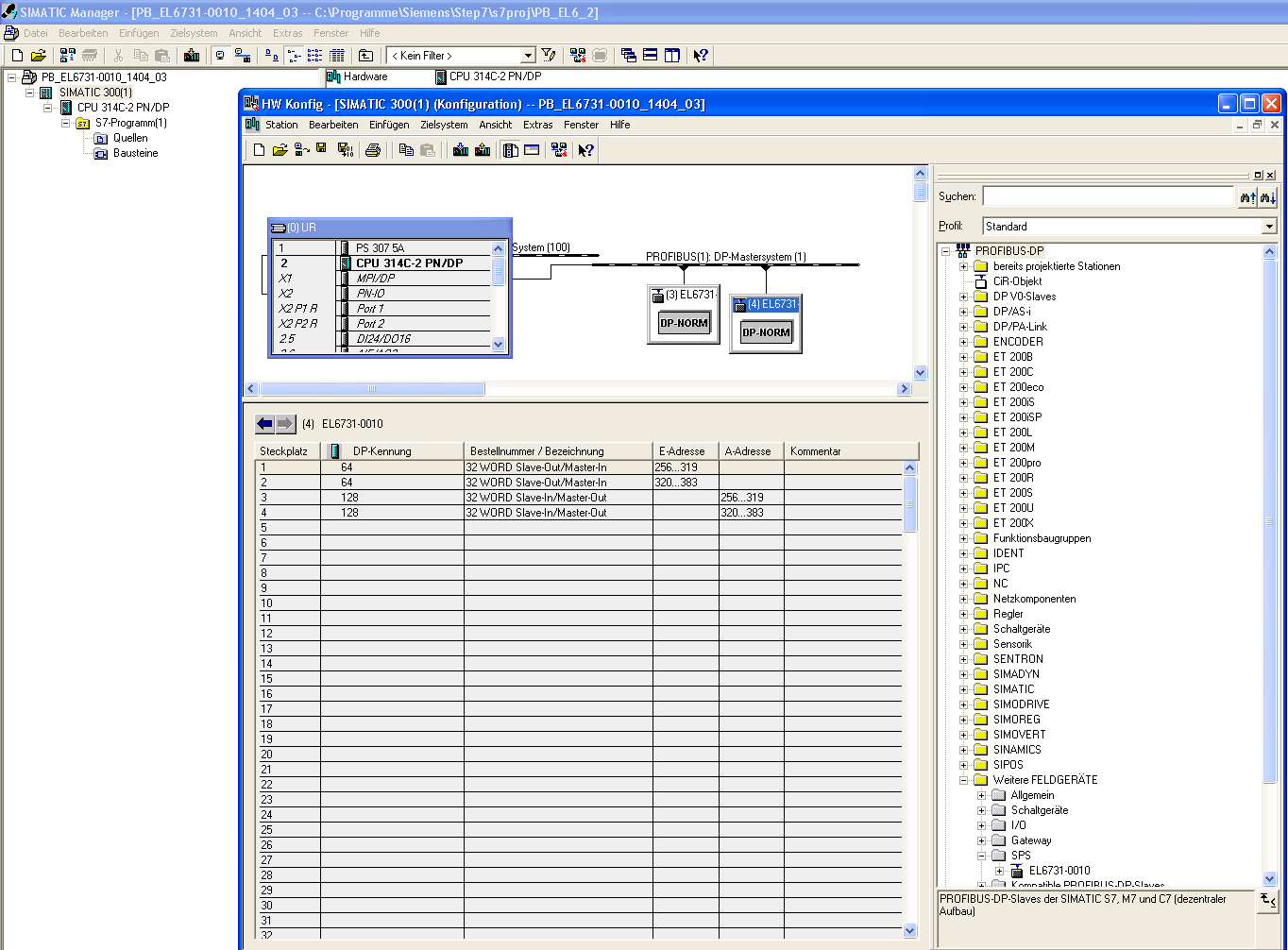
Task: Collapse the SPS folder in catalog
Action: (x=982, y=856)
